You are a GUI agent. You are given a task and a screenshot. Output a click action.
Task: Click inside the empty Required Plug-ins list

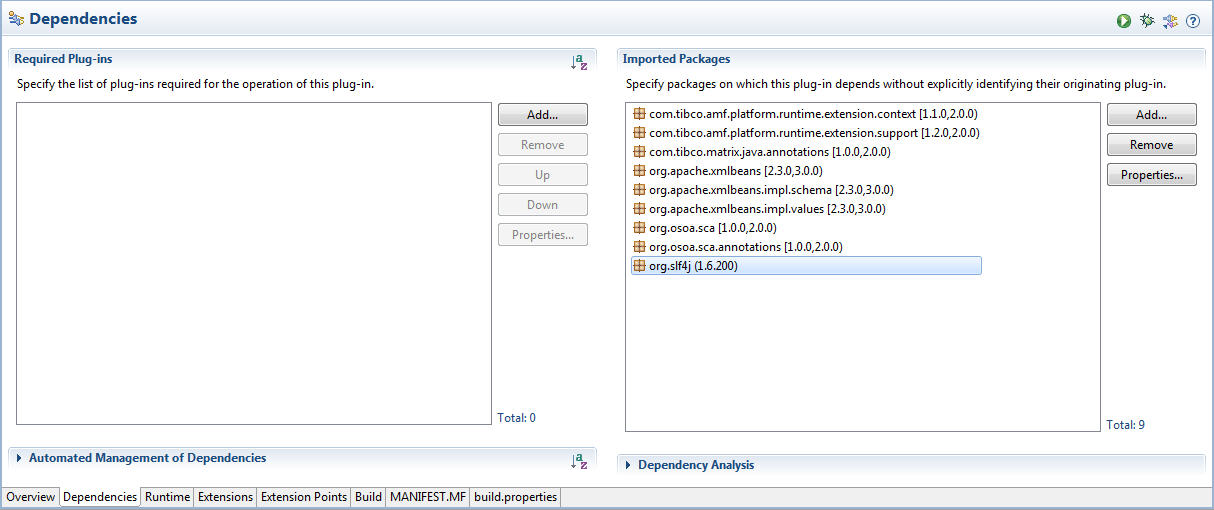[x=254, y=264]
